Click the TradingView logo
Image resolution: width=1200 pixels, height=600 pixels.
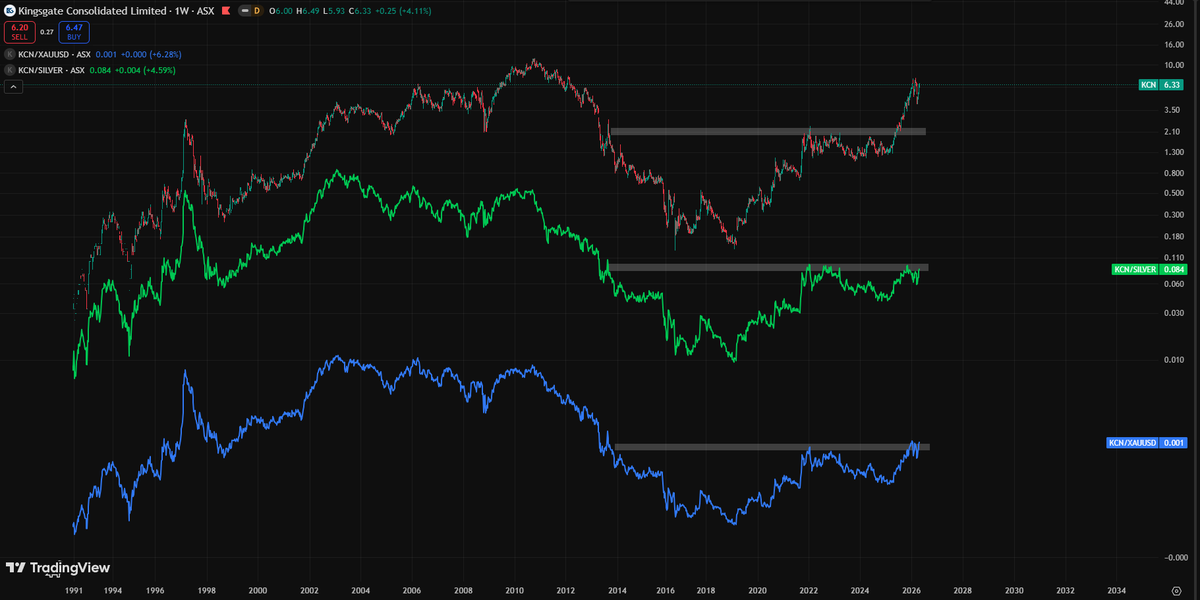57,568
